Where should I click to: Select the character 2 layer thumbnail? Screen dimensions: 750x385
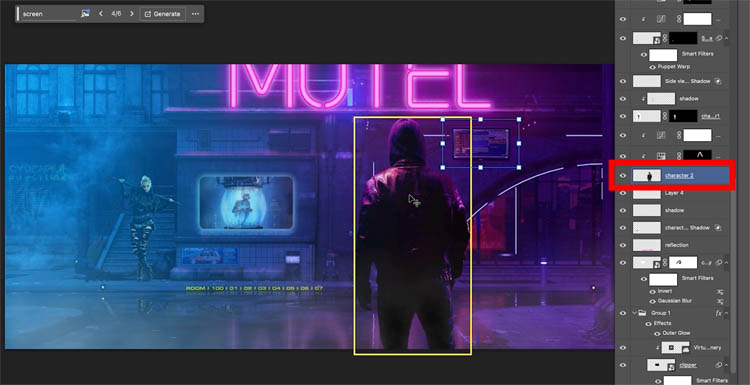click(x=647, y=176)
